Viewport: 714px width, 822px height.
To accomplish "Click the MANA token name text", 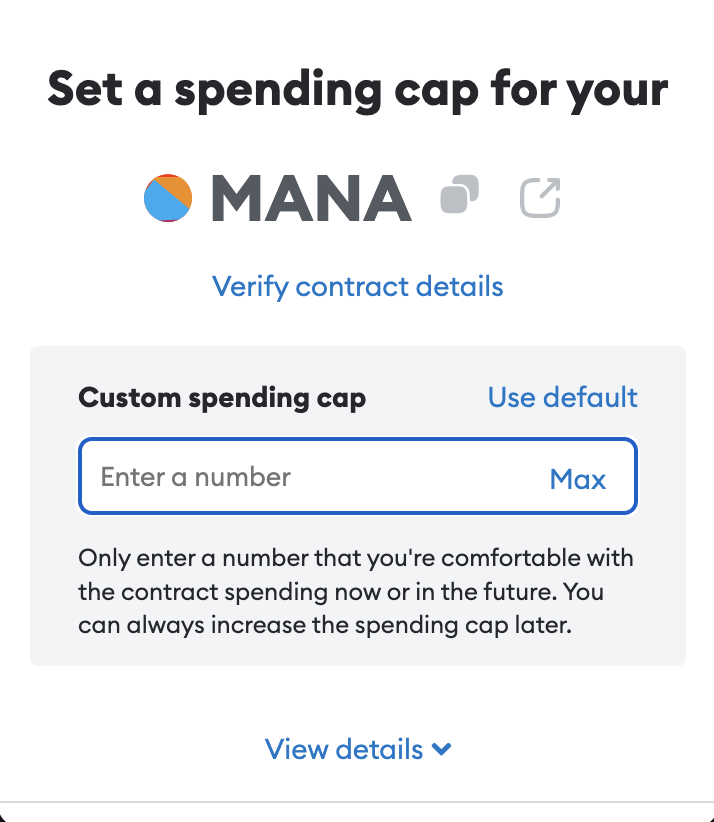I will pyautogui.click(x=311, y=197).
